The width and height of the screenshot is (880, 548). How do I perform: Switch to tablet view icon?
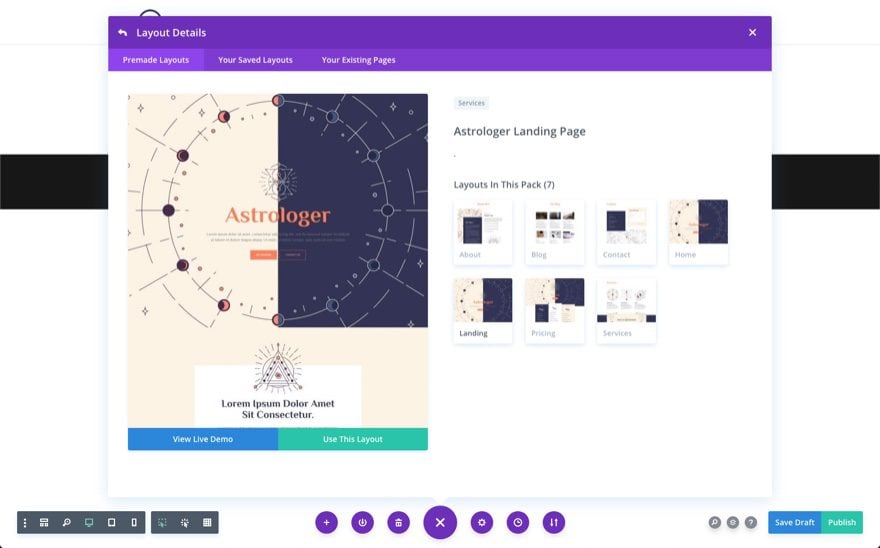(111, 522)
